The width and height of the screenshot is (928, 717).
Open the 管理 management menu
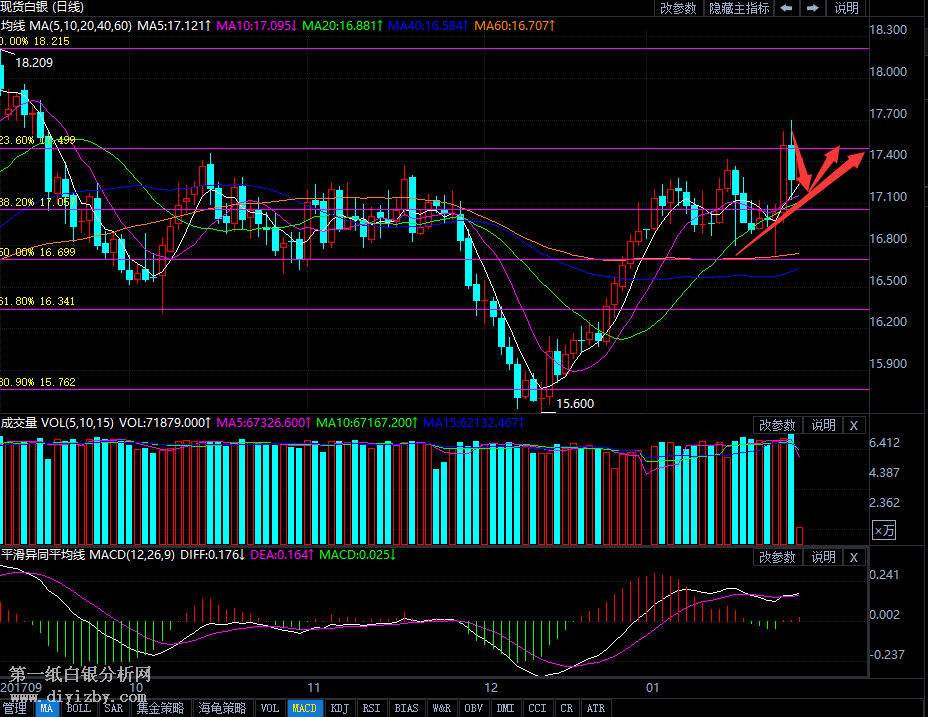click(x=15, y=708)
